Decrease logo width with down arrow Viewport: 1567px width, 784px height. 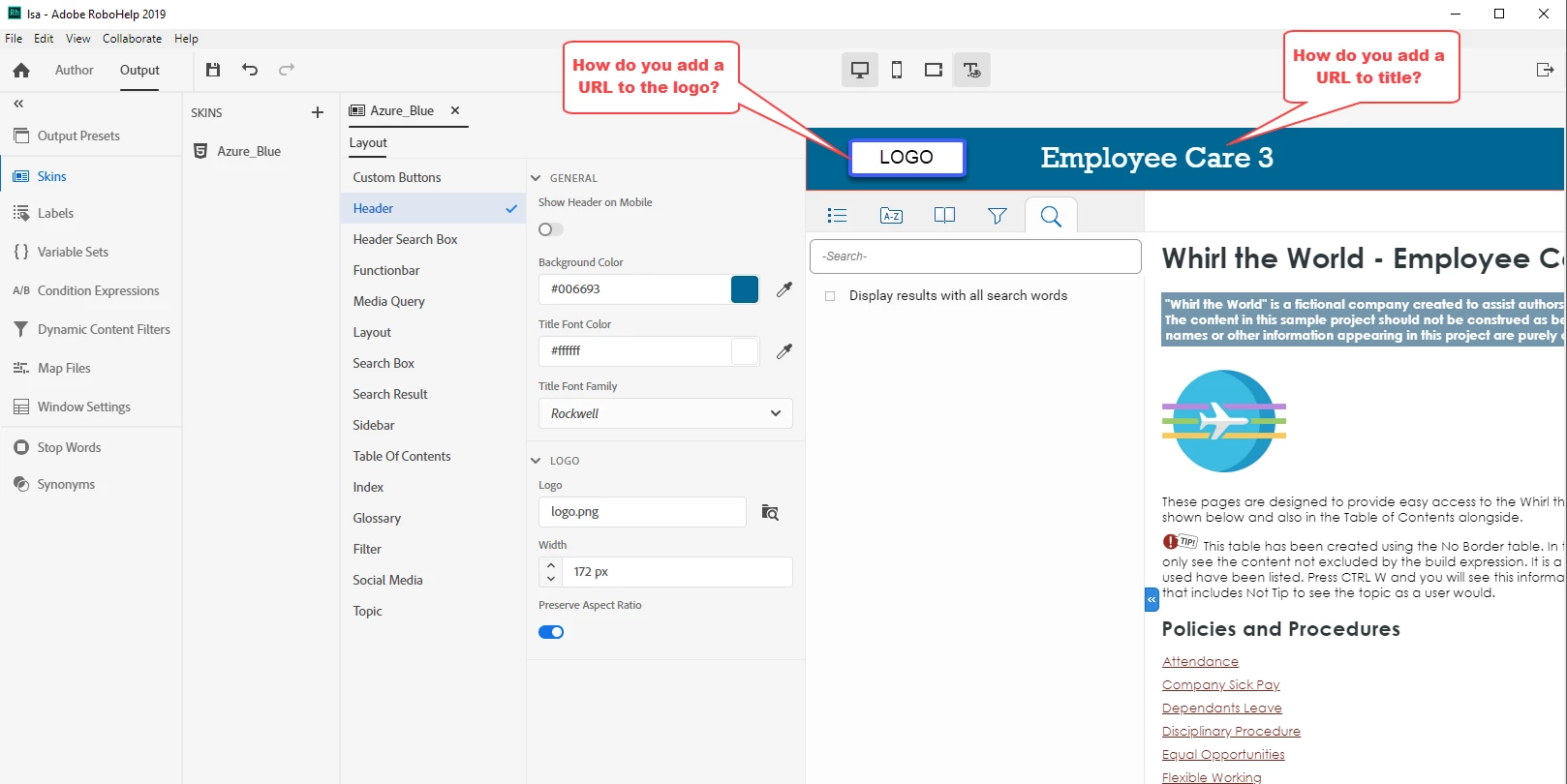click(551, 579)
